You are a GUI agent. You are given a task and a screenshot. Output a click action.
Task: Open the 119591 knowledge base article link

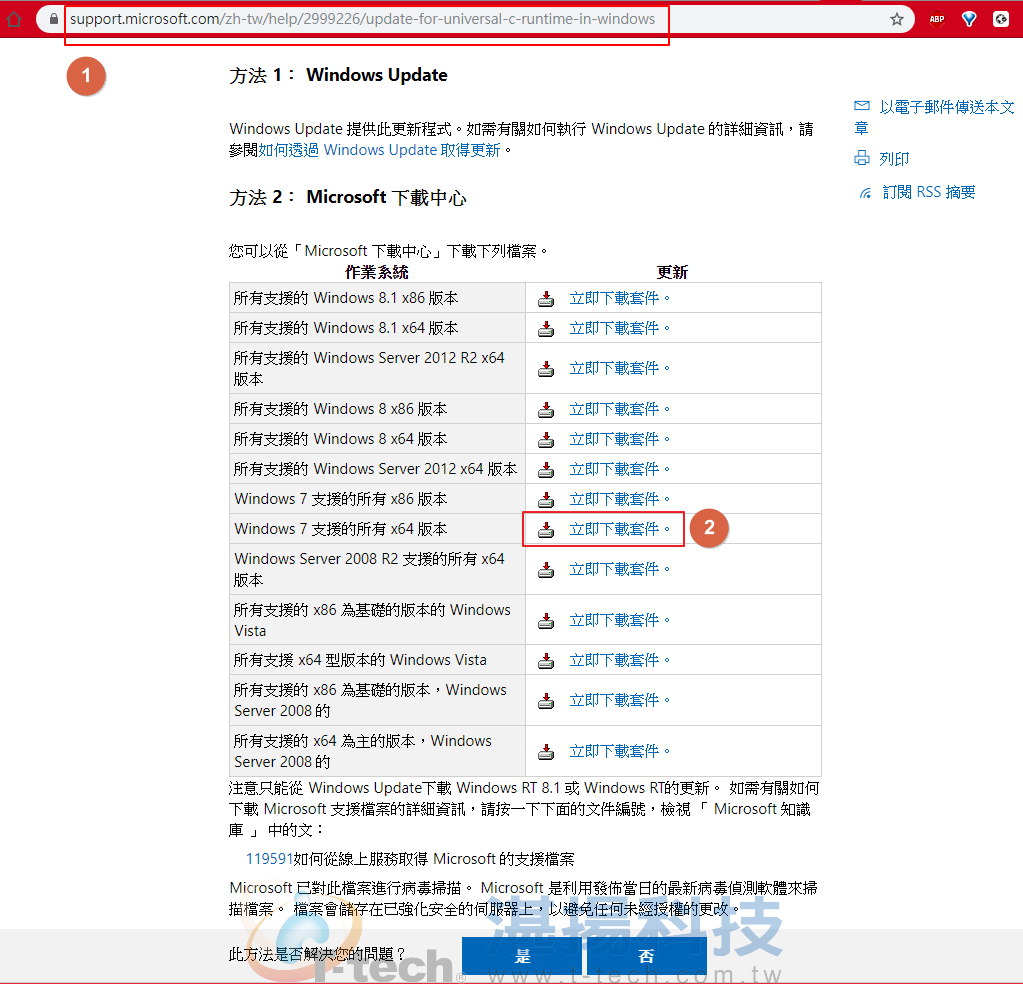click(x=264, y=858)
